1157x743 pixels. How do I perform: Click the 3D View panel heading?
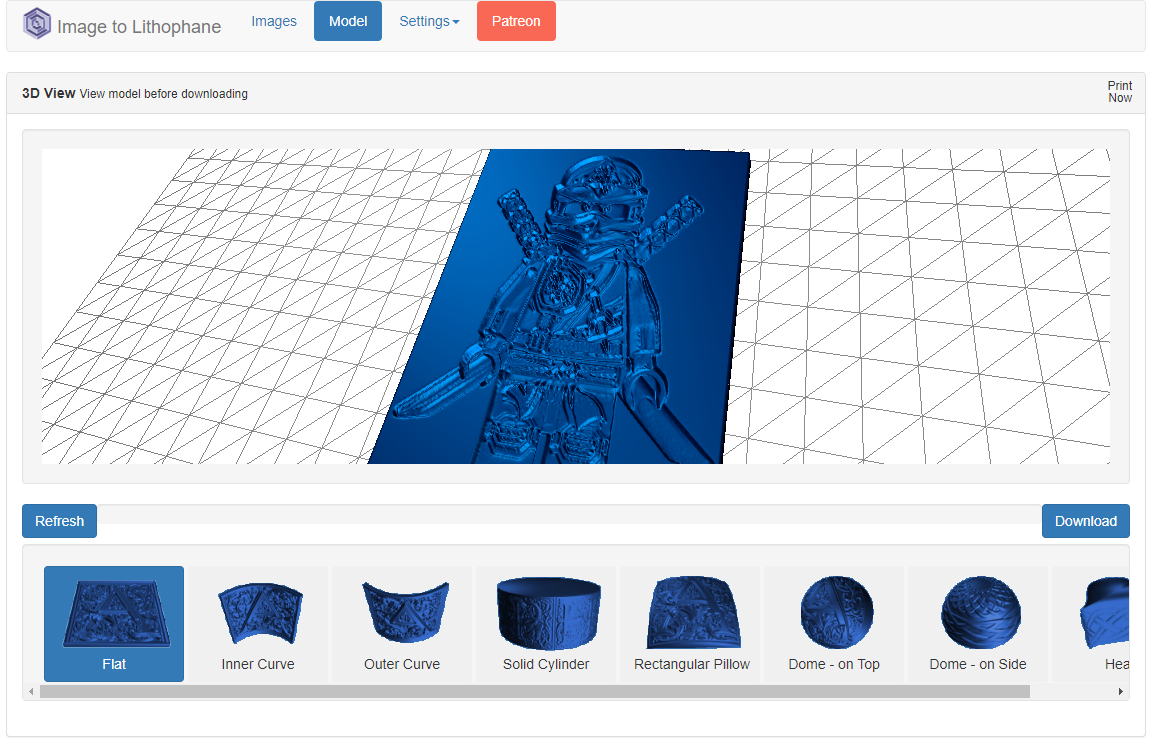pos(49,93)
